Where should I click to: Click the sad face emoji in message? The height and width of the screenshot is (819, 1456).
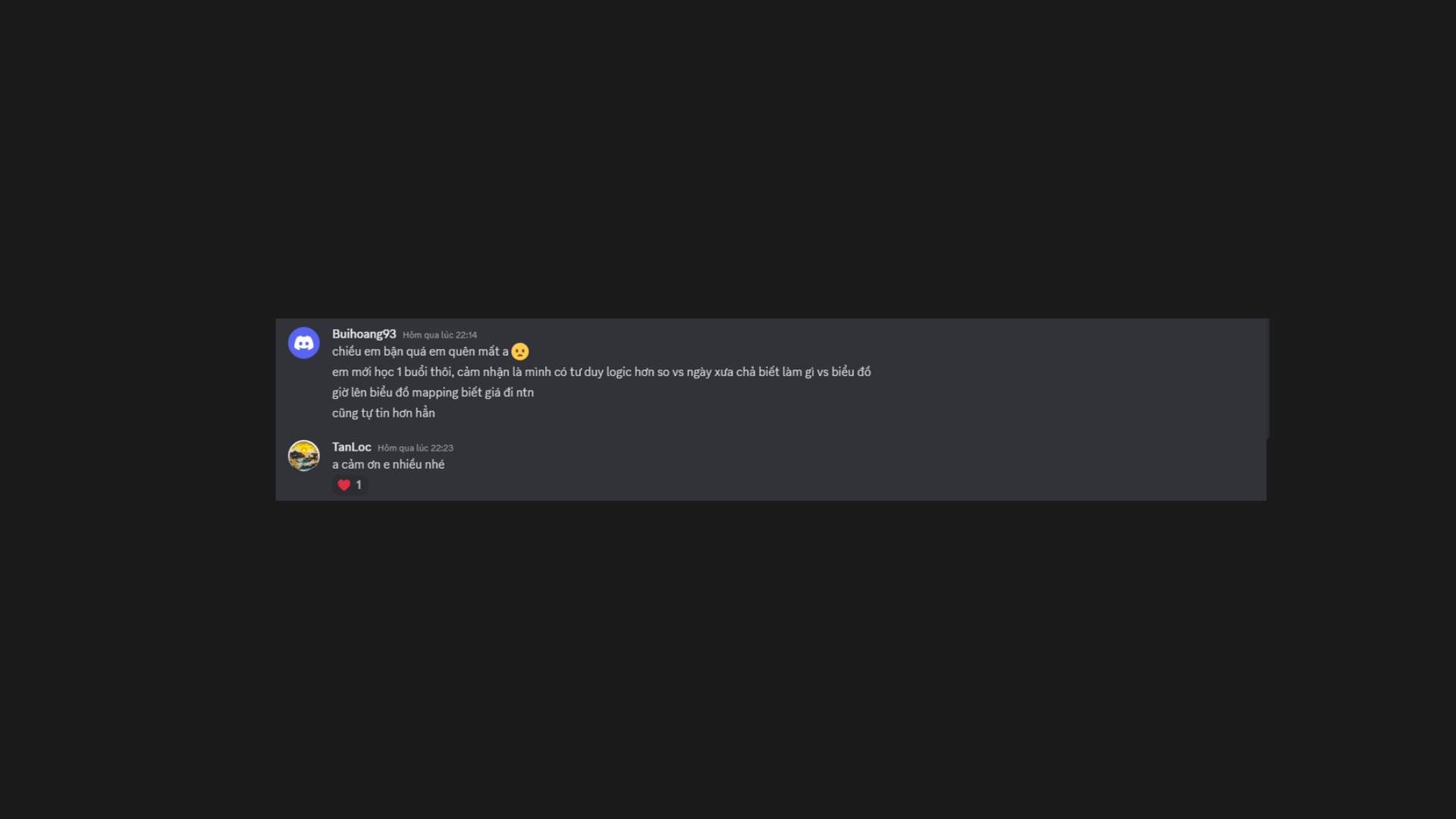520,352
